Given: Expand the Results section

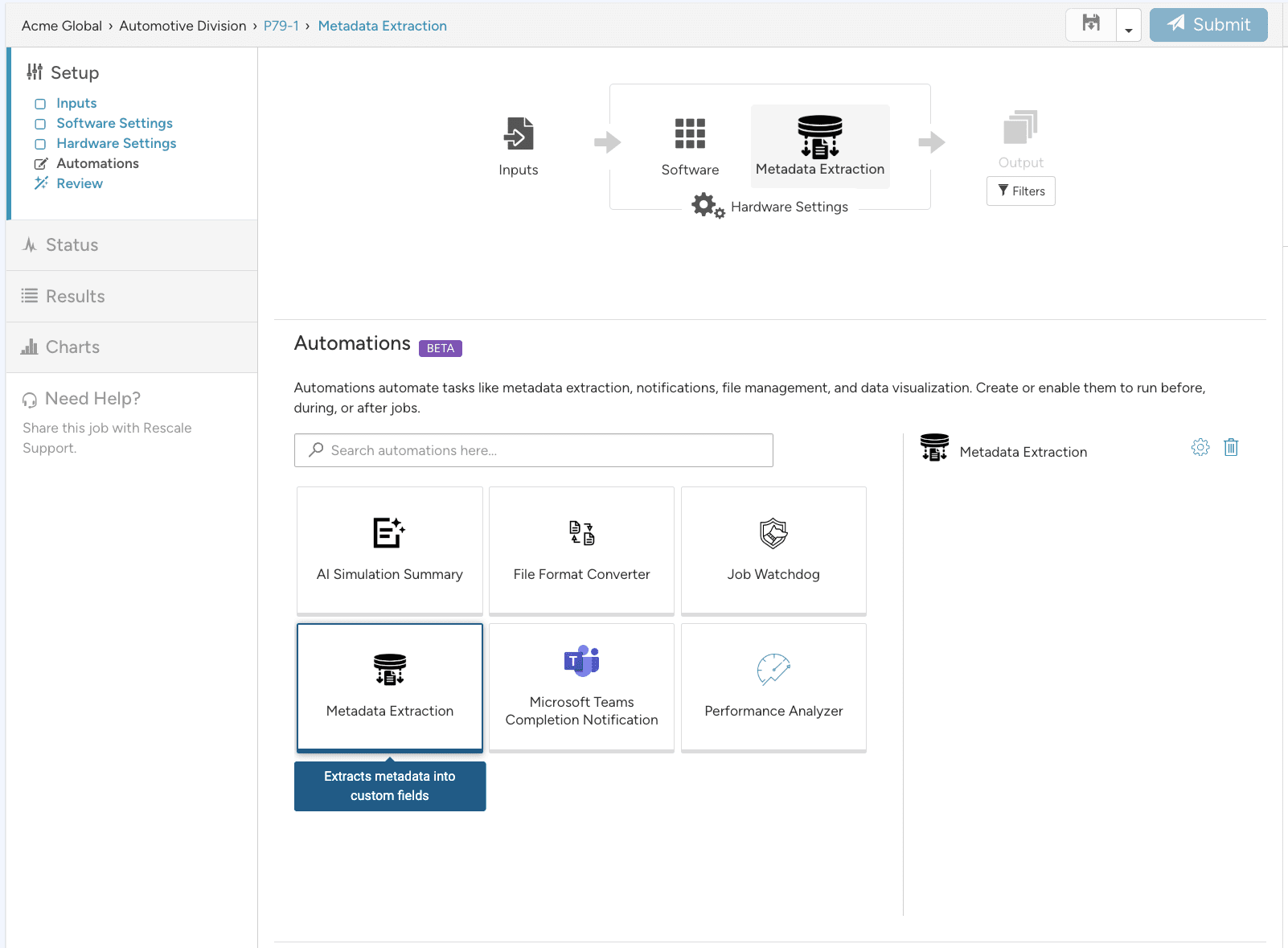Looking at the screenshot, I should coord(132,296).
